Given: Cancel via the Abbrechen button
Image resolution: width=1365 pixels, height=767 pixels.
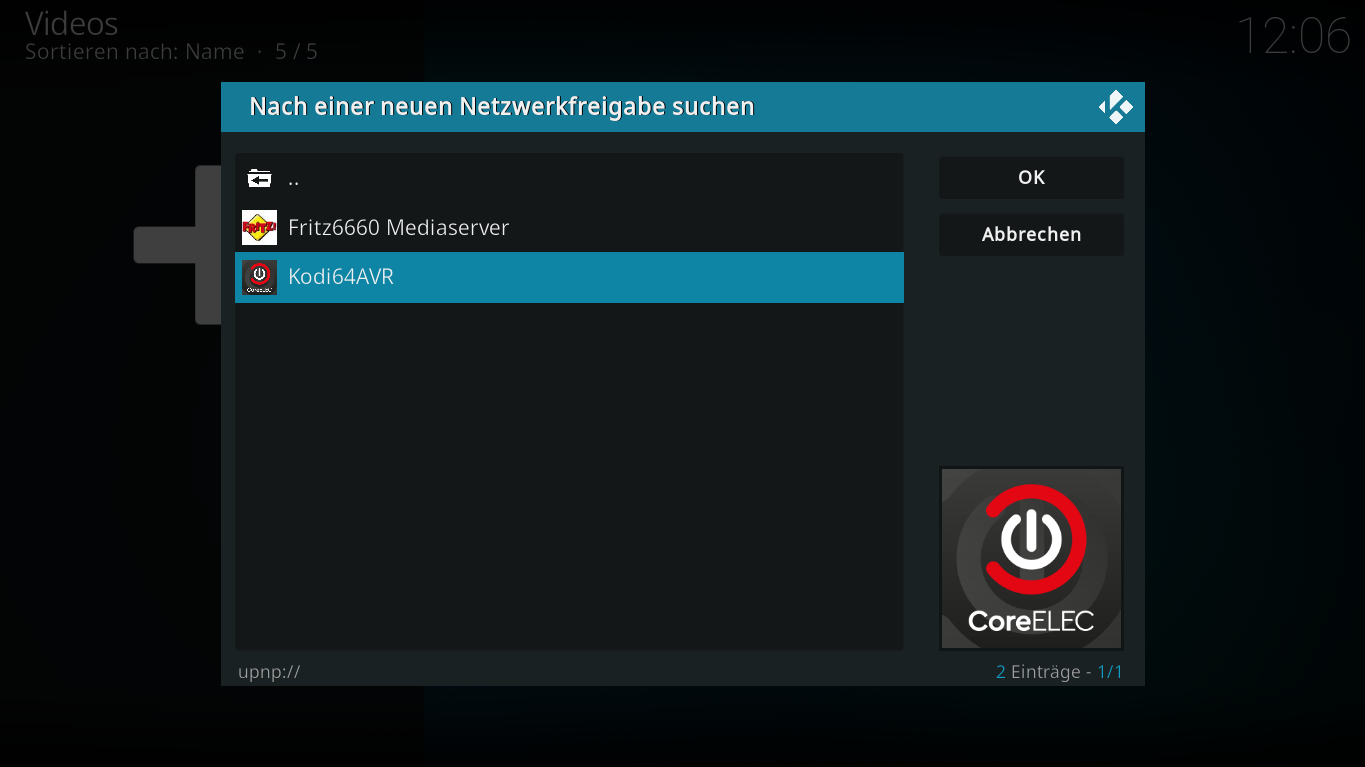Looking at the screenshot, I should pyautogui.click(x=1031, y=235).
